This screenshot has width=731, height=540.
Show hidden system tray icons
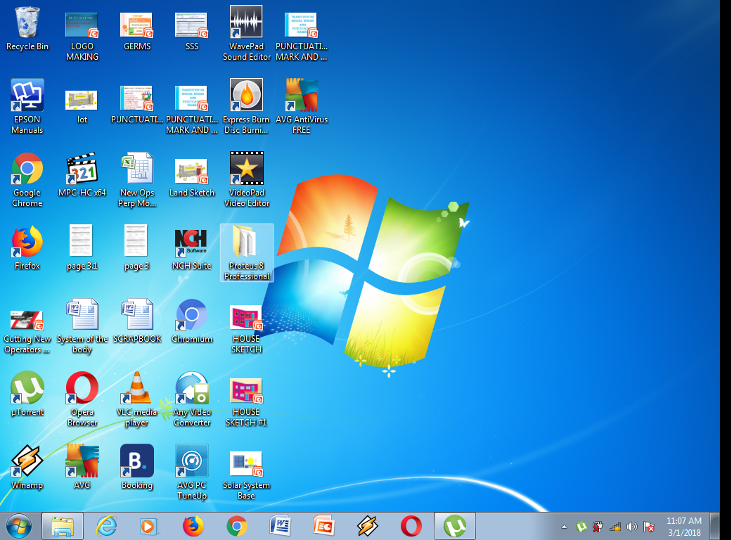[564, 527]
